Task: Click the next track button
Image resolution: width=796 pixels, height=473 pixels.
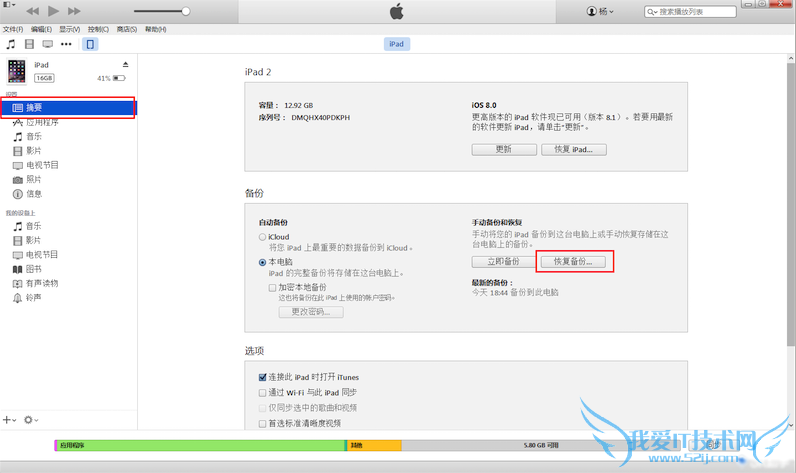Action: point(74,11)
